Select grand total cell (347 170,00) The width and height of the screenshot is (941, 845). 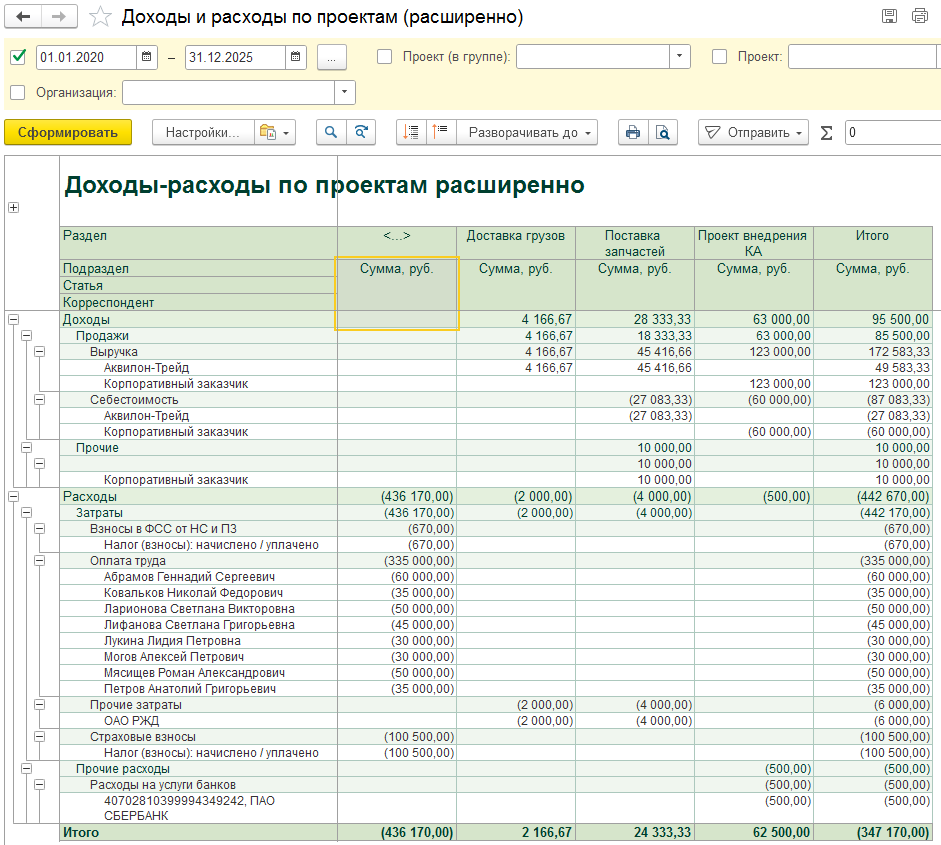[x=873, y=832]
